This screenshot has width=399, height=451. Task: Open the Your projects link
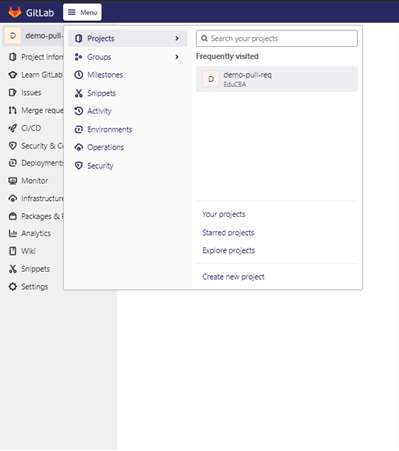(224, 214)
